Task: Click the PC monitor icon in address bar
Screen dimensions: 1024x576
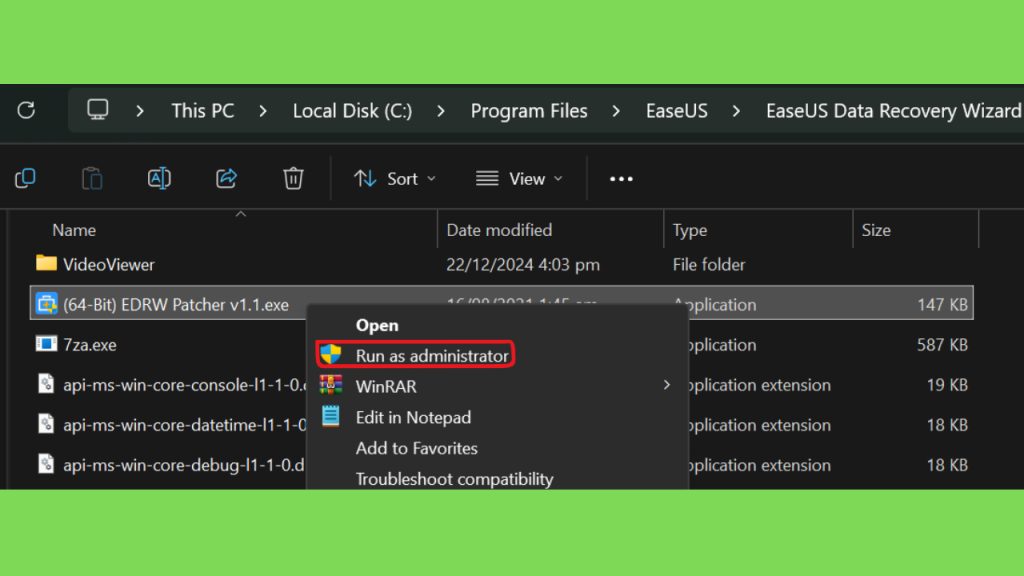Action: click(x=98, y=110)
